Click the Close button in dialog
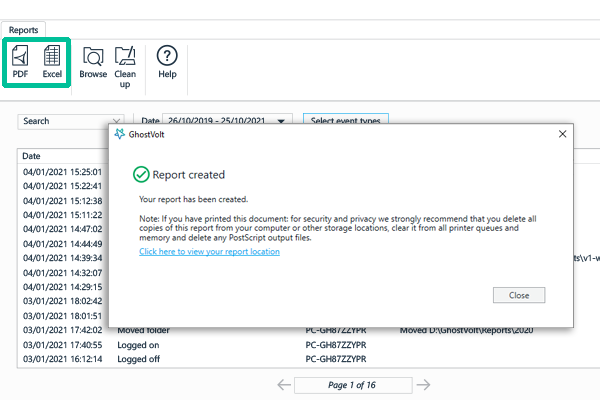Screen dimensions: 600x400 coord(519,295)
